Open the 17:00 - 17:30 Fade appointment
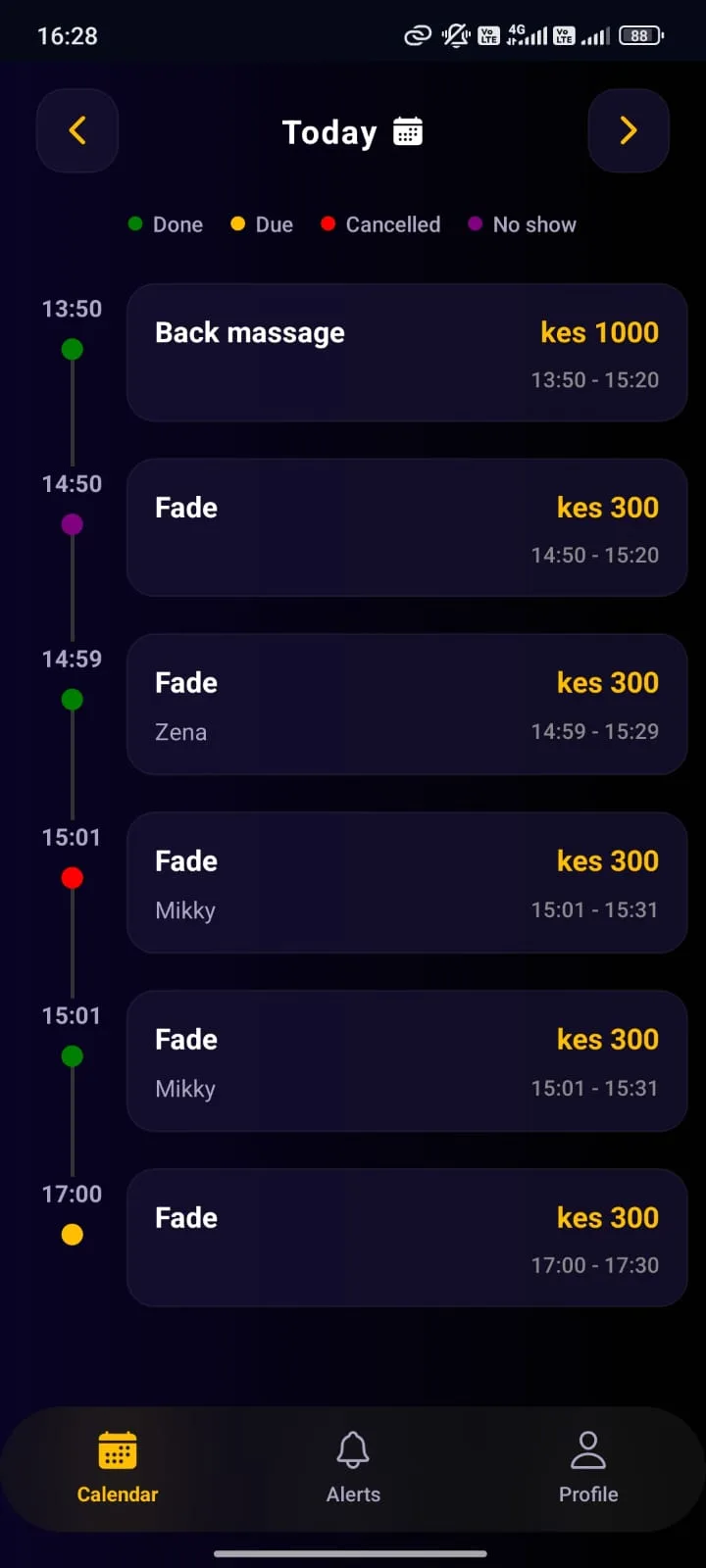The image size is (706, 1568). pyautogui.click(x=407, y=1238)
